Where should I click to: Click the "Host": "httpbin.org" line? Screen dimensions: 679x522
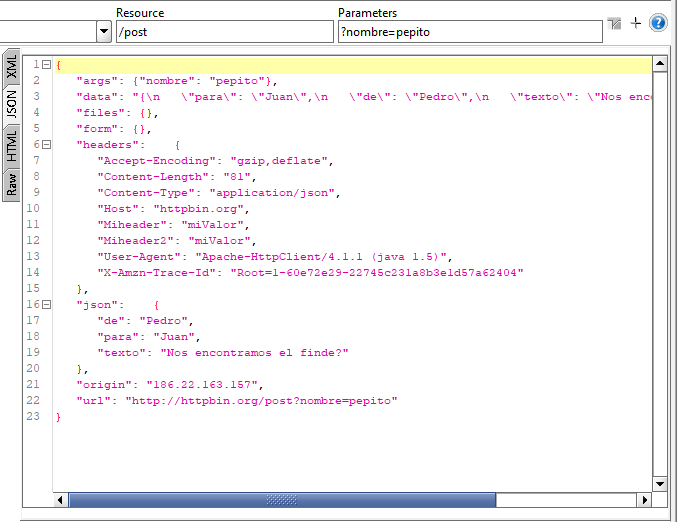tap(173, 209)
